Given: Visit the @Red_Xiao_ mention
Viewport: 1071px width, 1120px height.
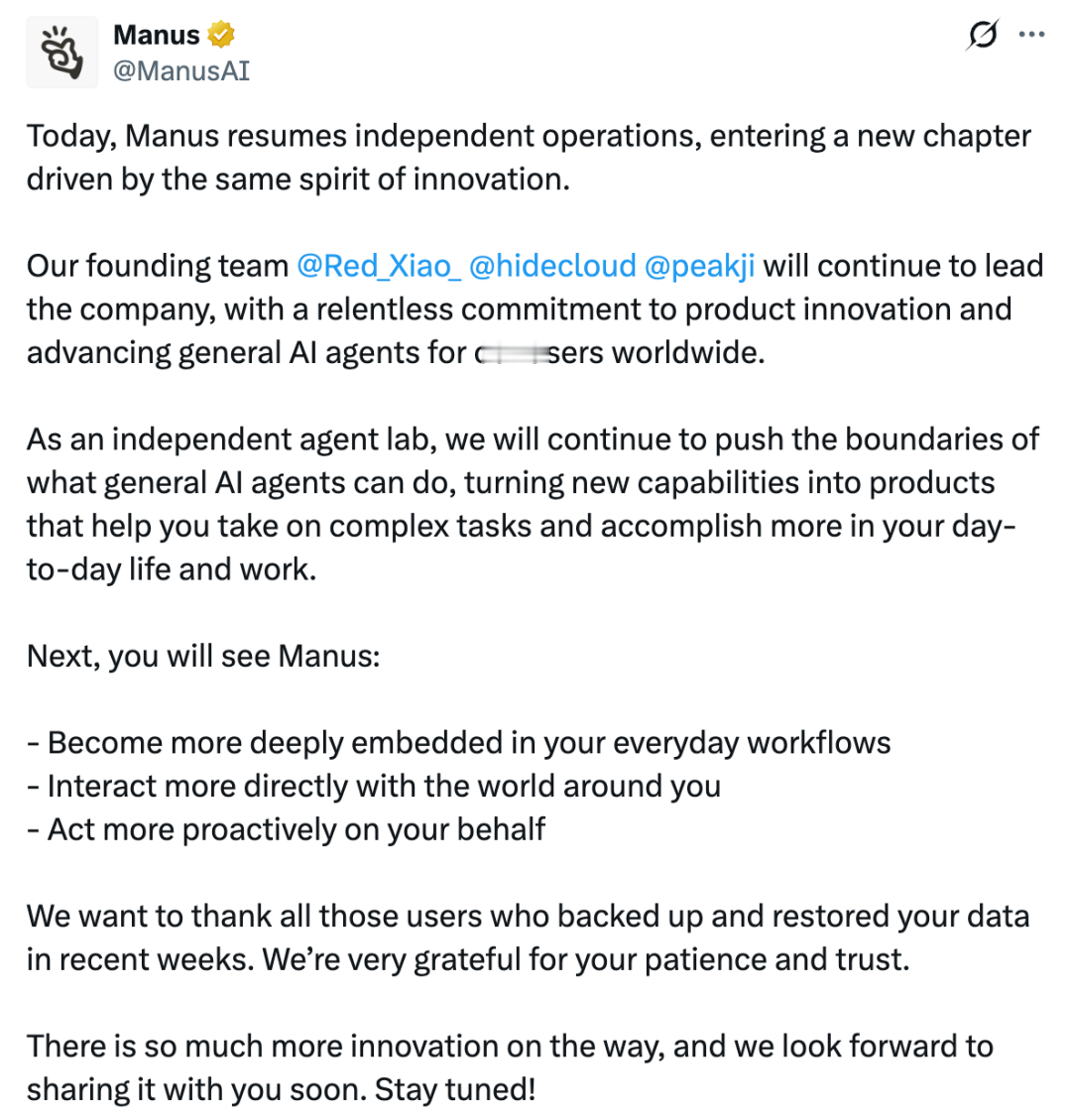Looking at the screenshot, I should 379,266.
